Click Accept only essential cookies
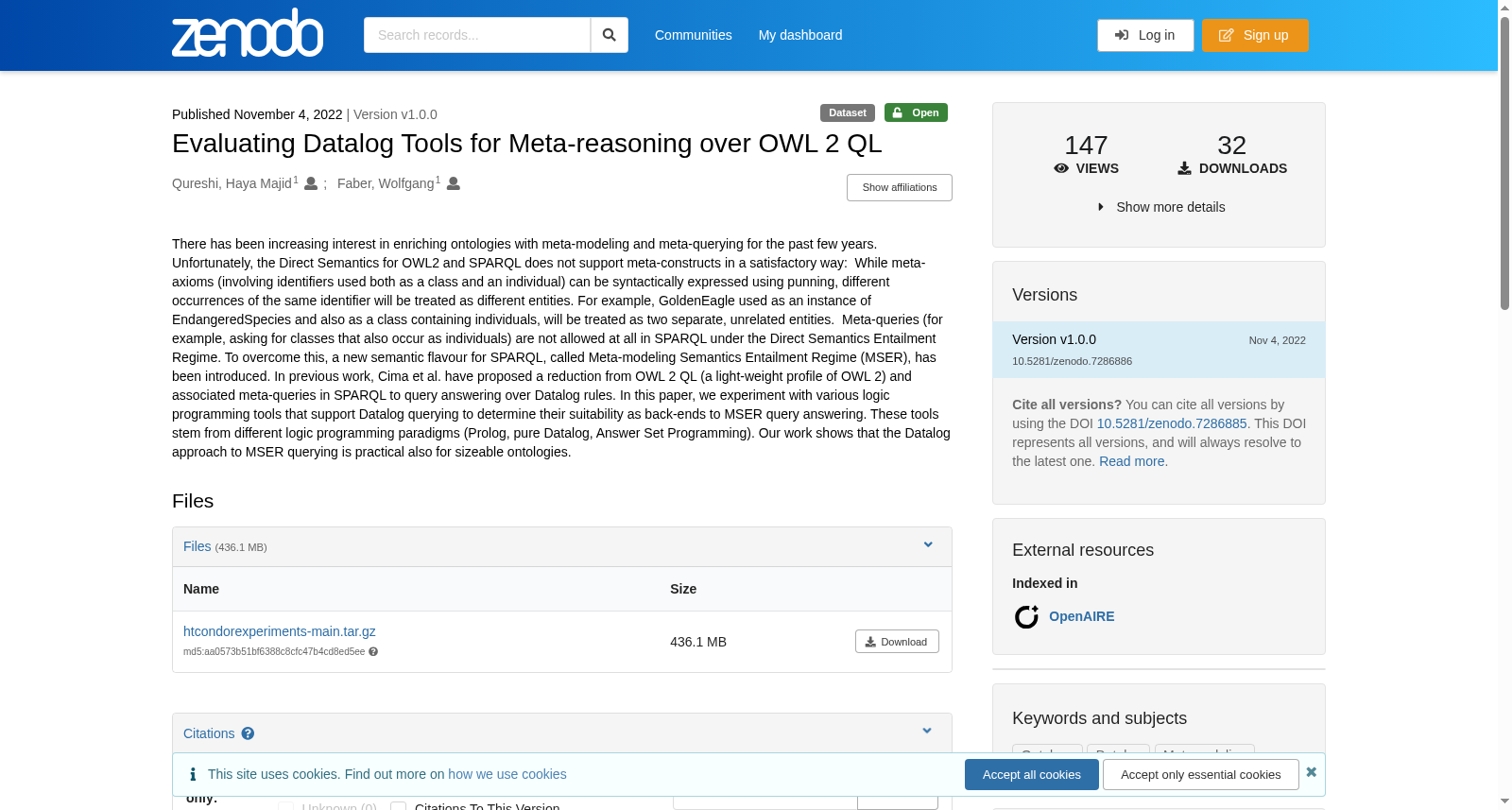1512x810 pixels. pos(1201,774)
